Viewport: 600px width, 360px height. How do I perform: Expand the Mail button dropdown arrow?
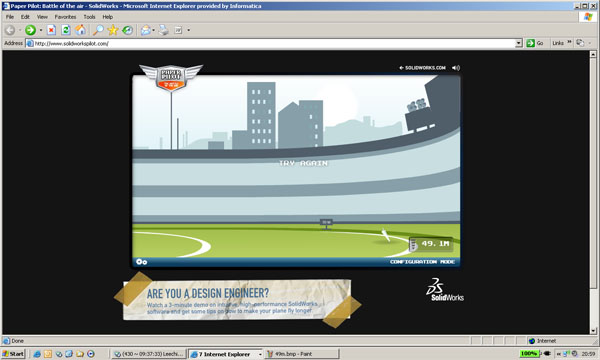[x=153, y=30]
